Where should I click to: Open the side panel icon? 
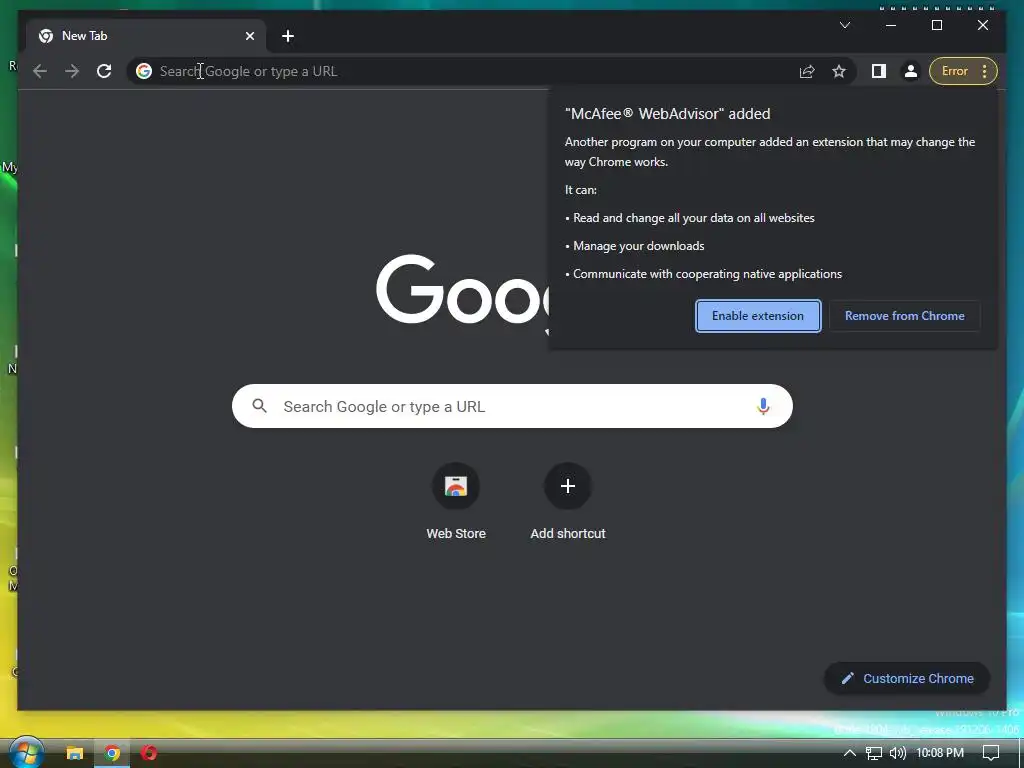coord(879,71)
